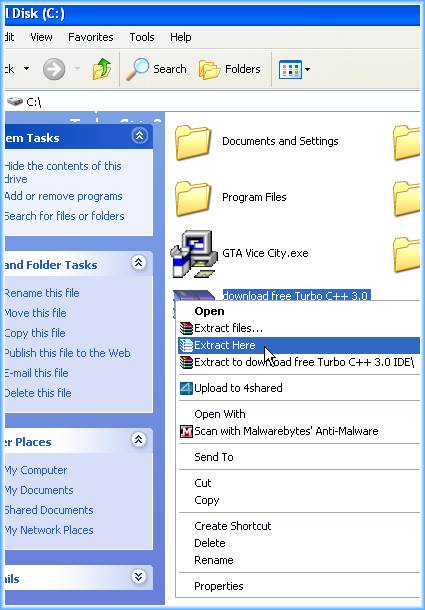Click Add or remove programs link
The image size is (425, 610).
point(63,196)
